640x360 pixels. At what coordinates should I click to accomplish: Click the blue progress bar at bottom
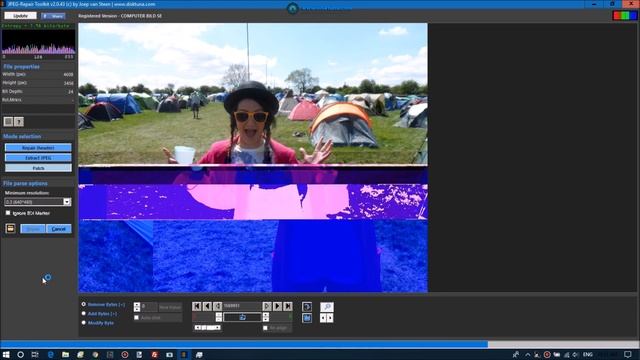pos(244,344)
